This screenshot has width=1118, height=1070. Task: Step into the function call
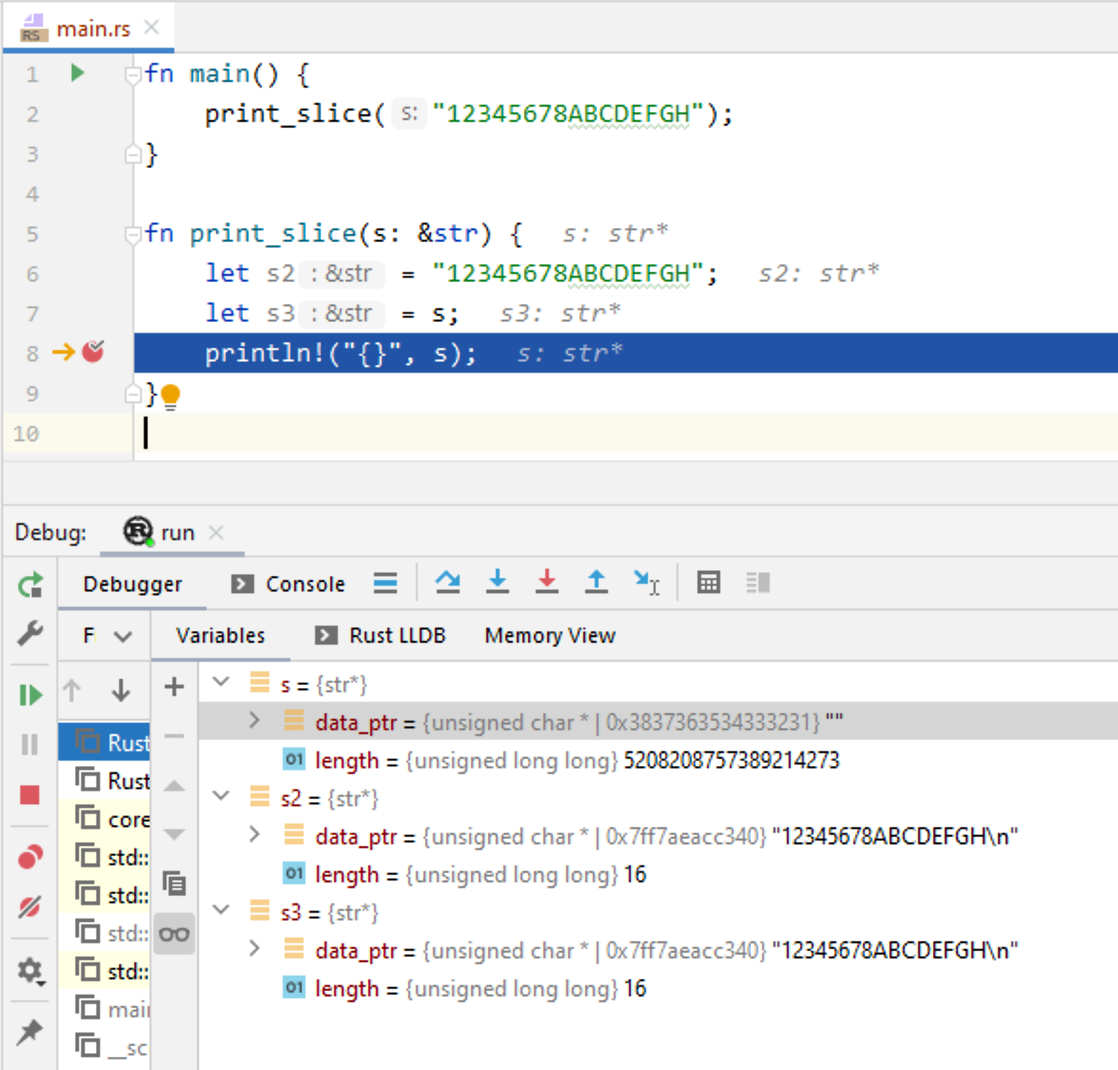[498, 583]
